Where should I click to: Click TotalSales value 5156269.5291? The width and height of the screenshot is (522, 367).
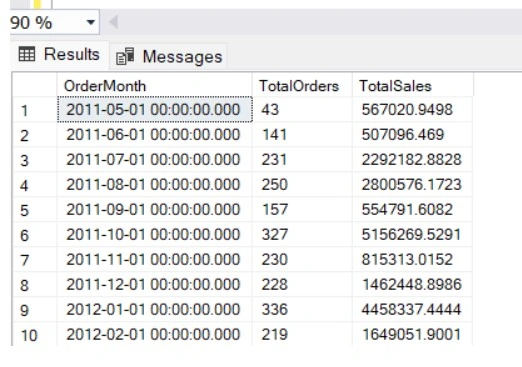(412, 235)
